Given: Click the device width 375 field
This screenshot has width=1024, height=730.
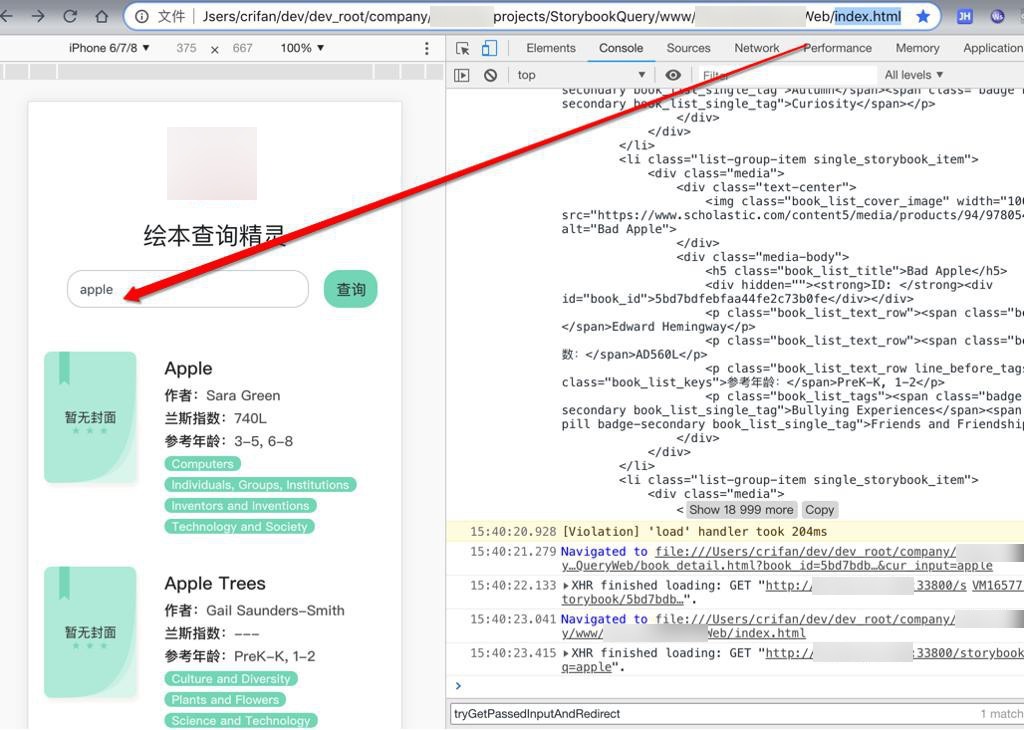Looking at the screenshot, I should point(186,48).
